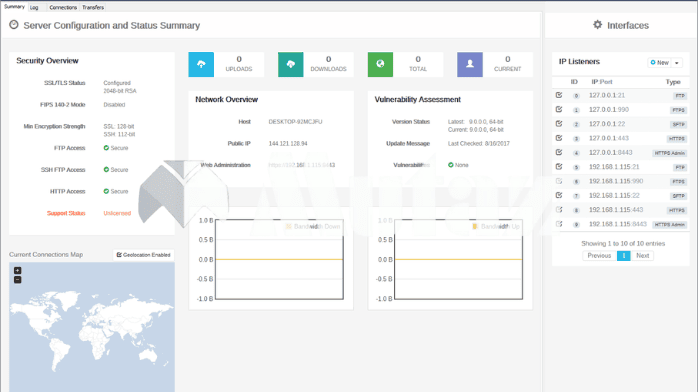The width and height of the screenshot is (698, 392).
Task: Click the FIPS 140-2 Mode Disabled value
Action: (x=114, y=105)
